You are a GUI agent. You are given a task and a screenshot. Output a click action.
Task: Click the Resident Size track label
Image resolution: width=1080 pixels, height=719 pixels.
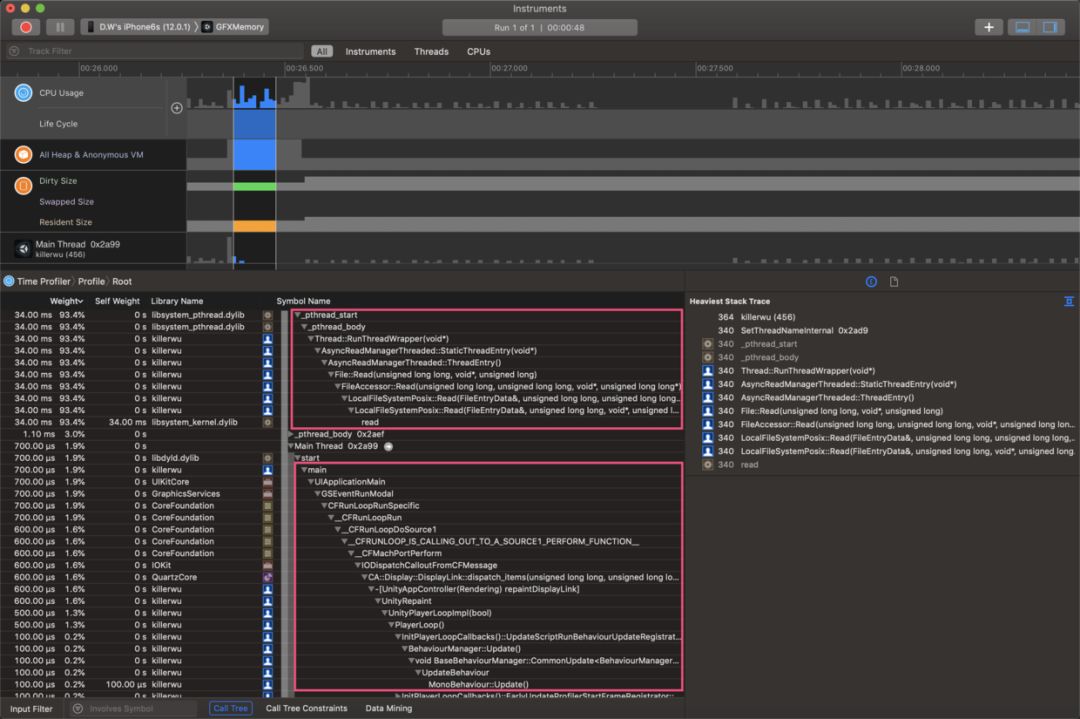tap(65, 222)
